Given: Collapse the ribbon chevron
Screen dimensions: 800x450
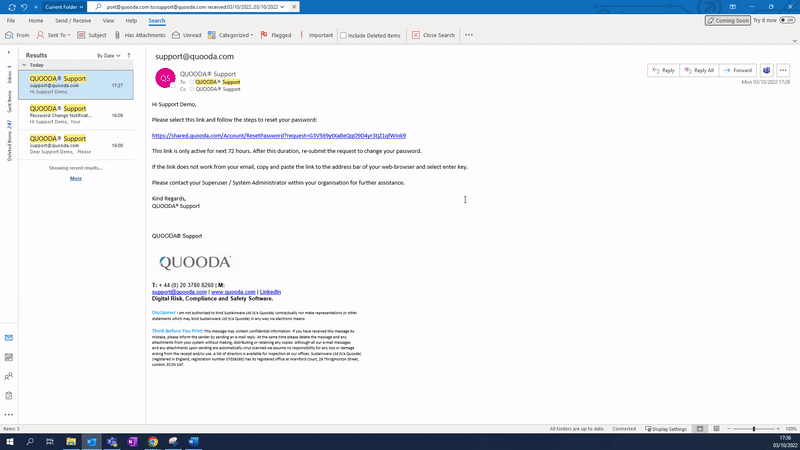Looking at the screenshot, I should pos(794,41).
